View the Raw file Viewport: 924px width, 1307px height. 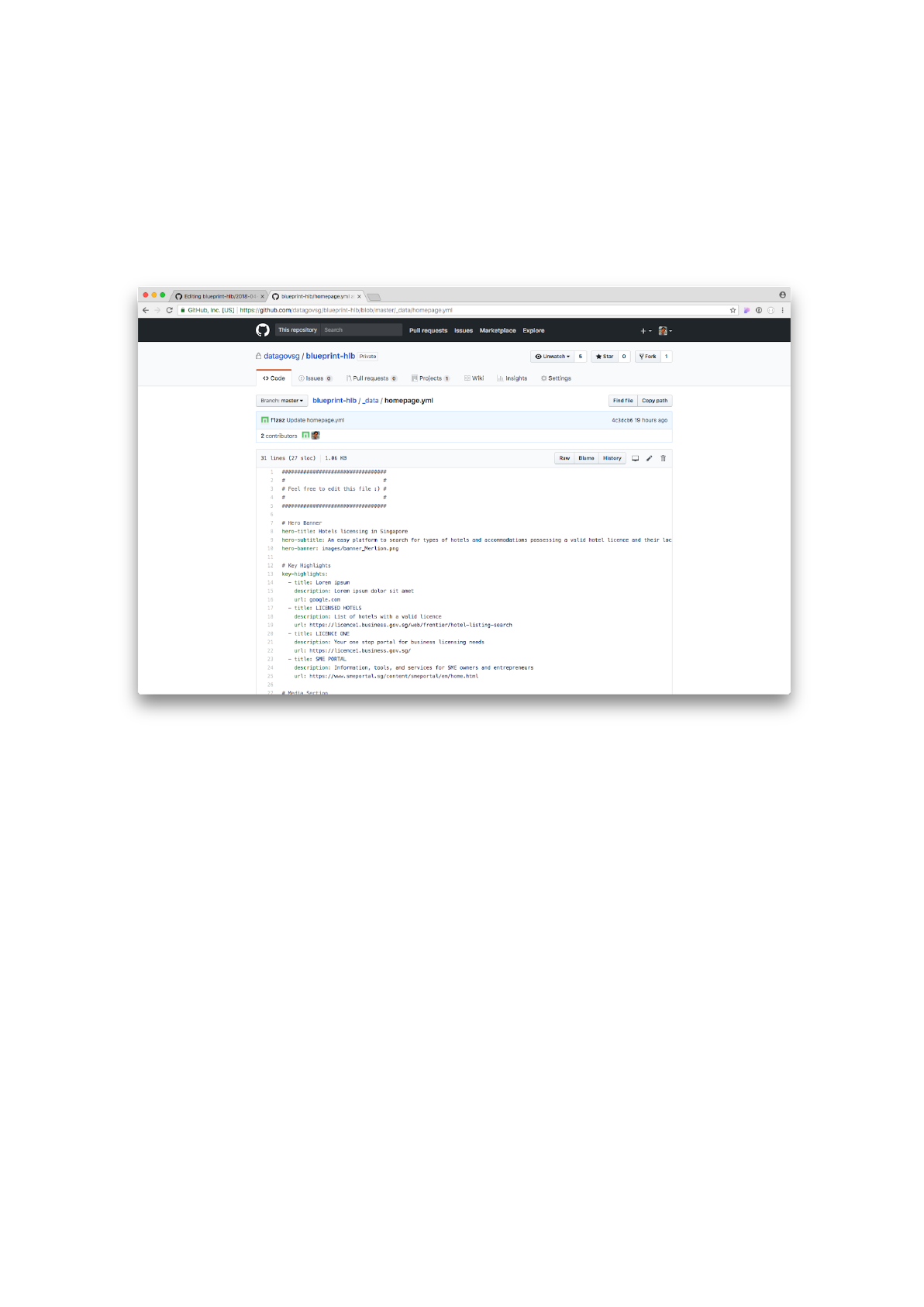(x=564, y=458)
